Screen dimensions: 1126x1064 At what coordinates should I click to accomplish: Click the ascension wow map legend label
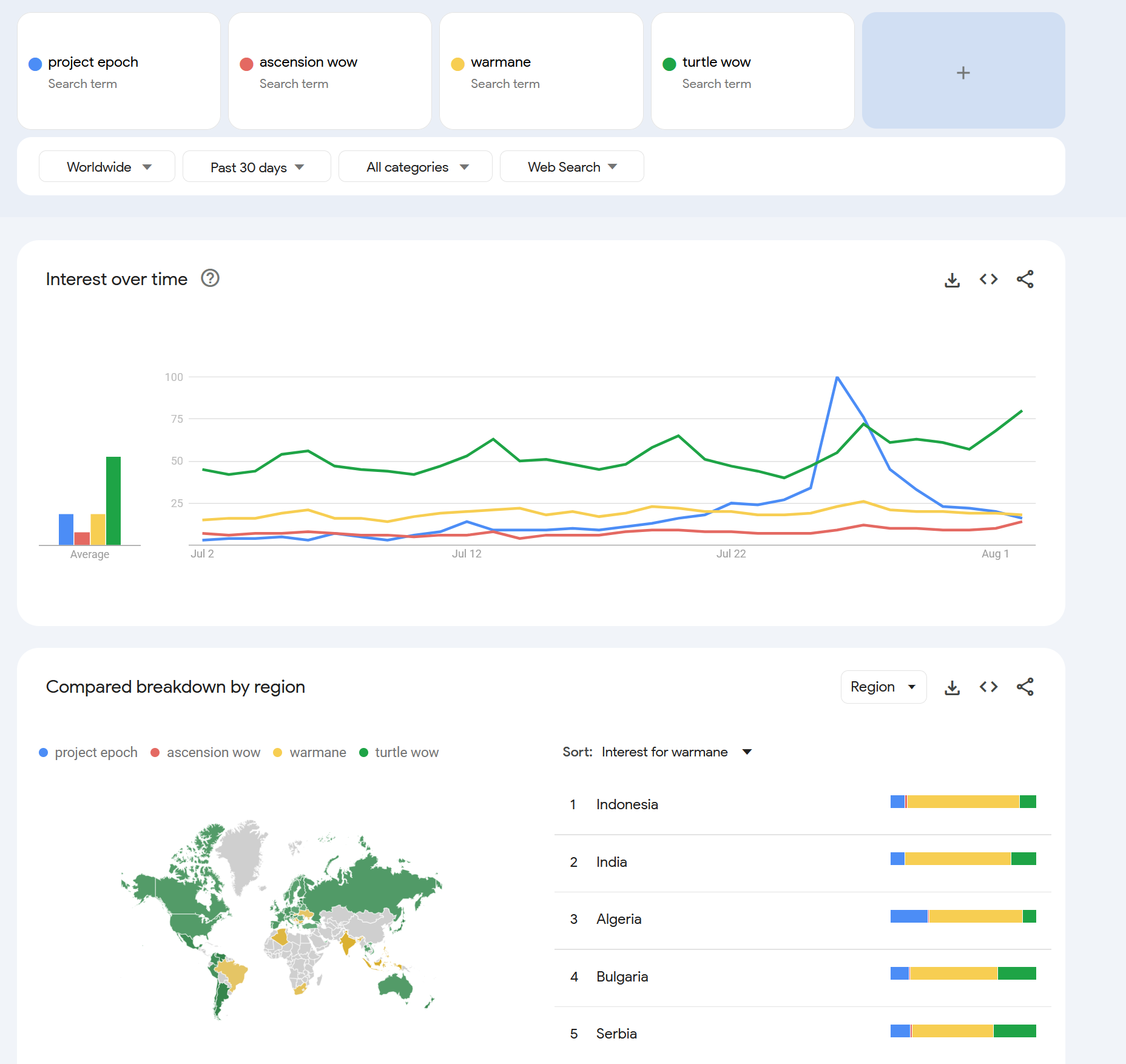214,752
